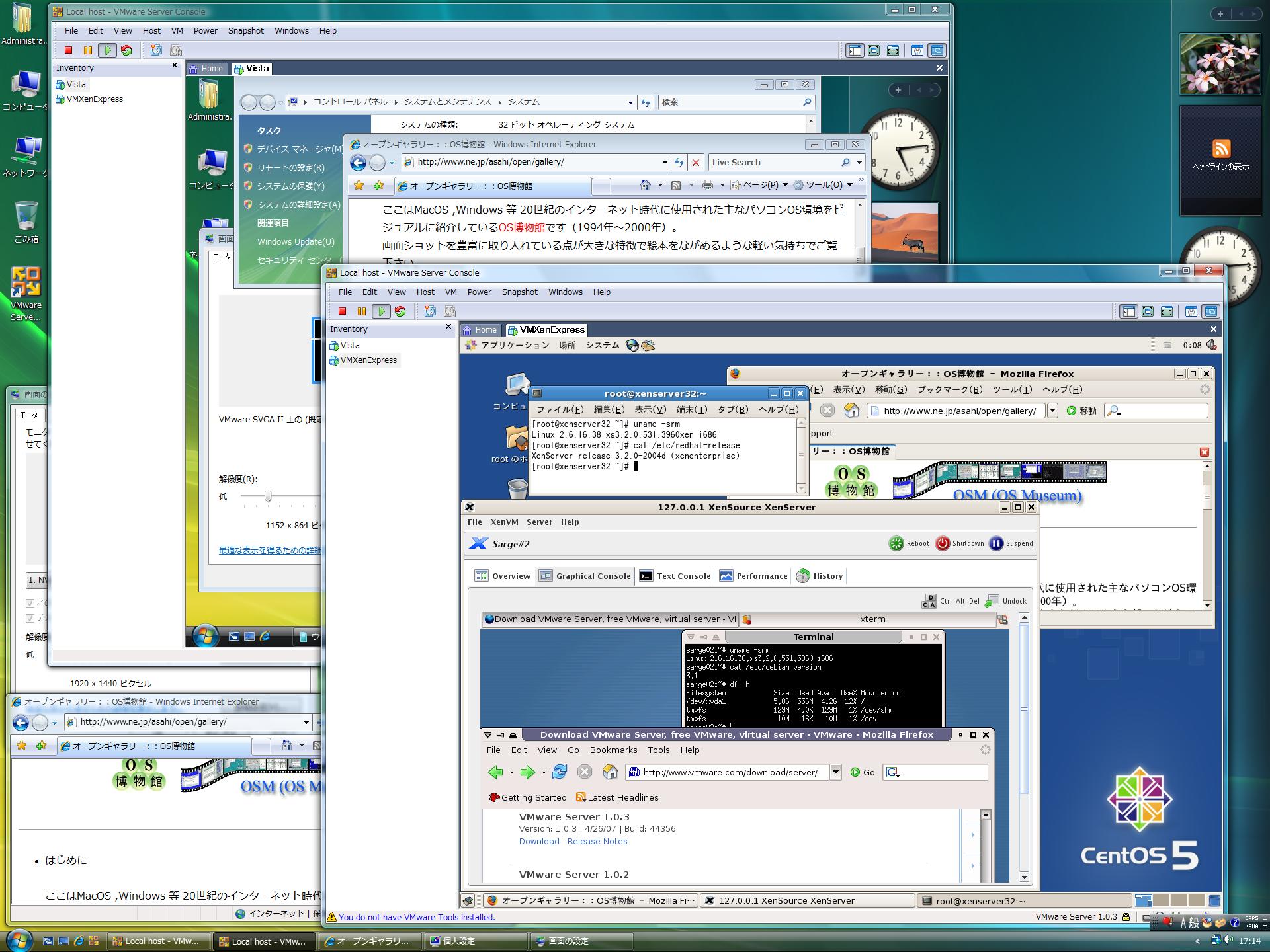Switch to Text Console tab in XenServer
This screenshot has width=1270, height=952.
(675, 576)
